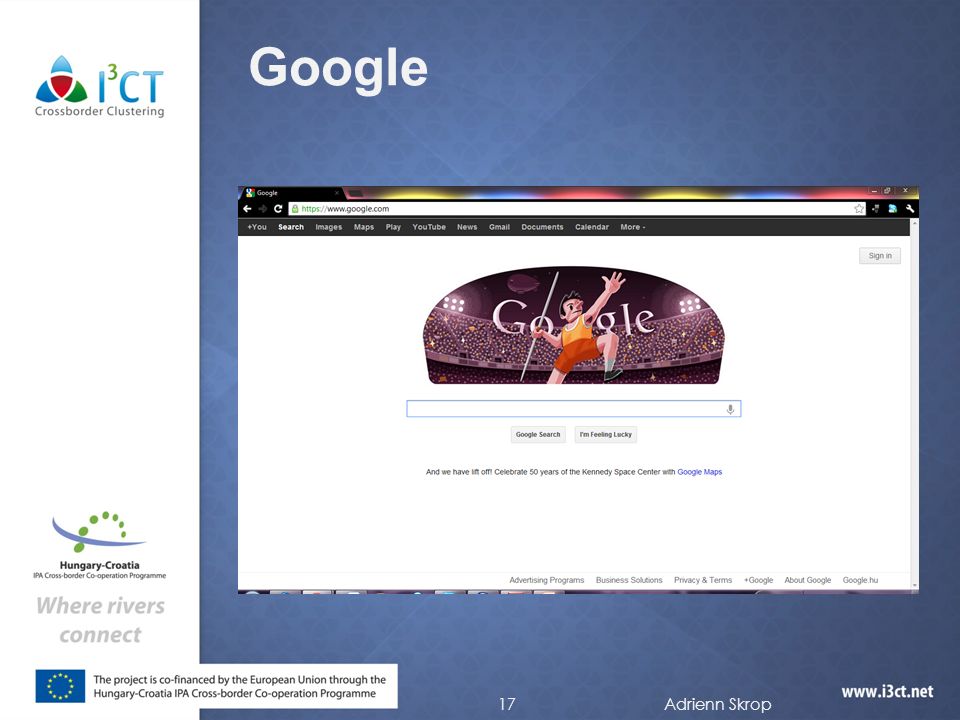Click the www.i3ct.net text
The image size is (960, 720).
coord(887,692)
